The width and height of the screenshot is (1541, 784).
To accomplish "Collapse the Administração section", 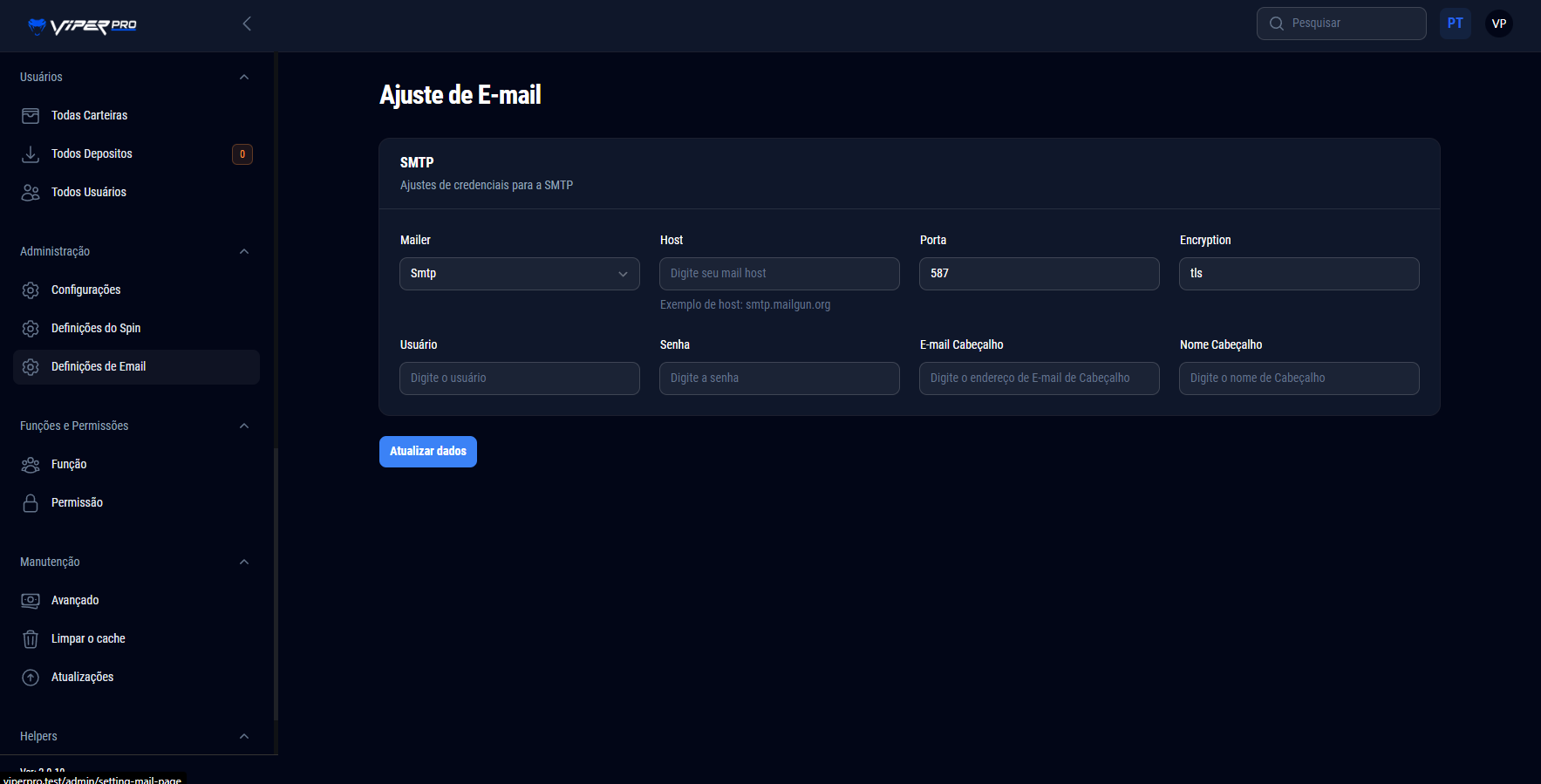I will [x=244, y=252].
